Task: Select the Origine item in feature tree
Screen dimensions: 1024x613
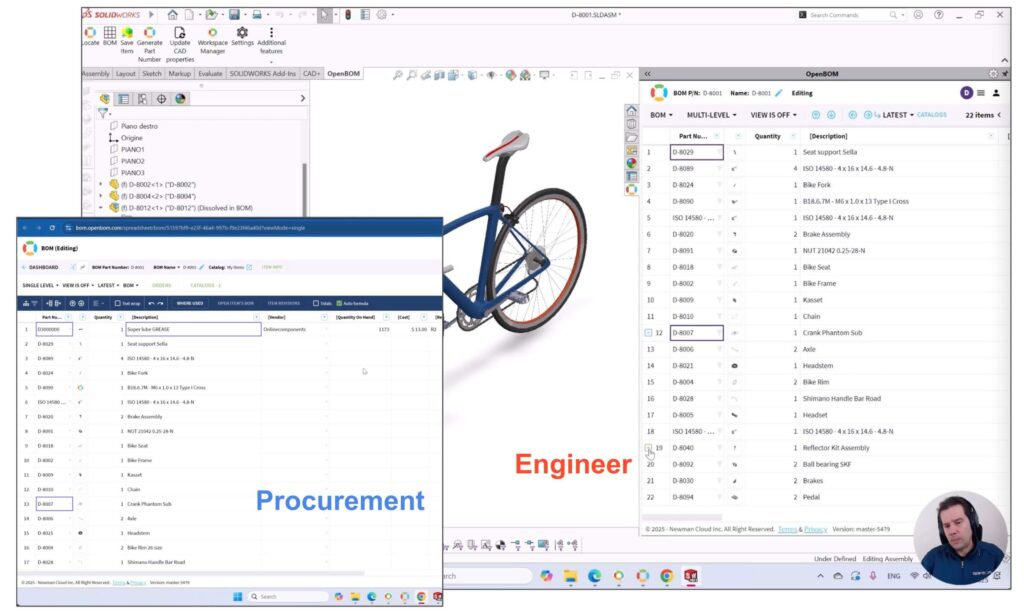Action: click(131, 138)
